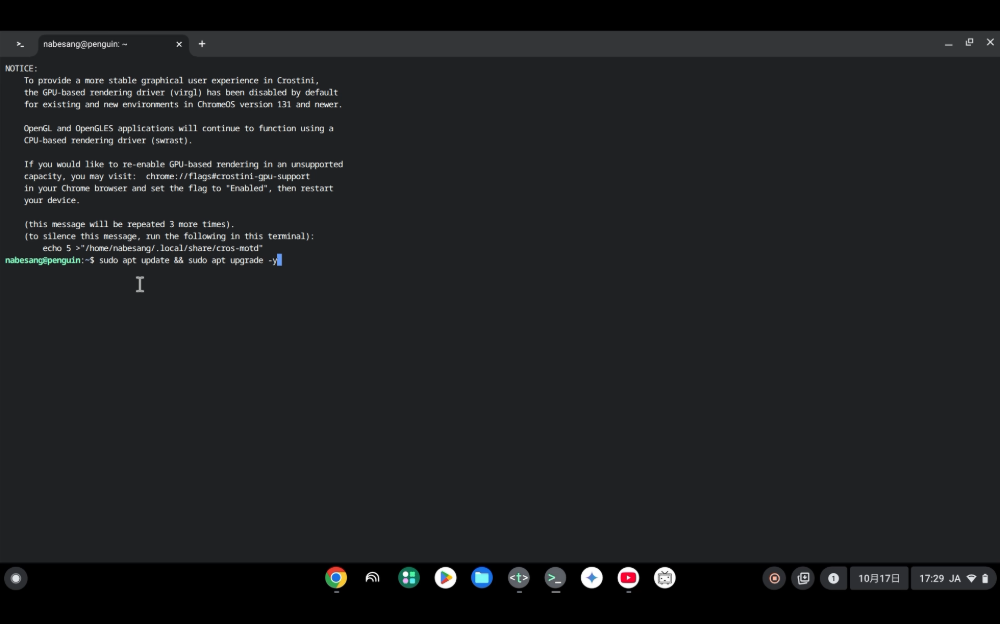The image size is (1000, 624).
Task: Open the Terminal app icon on the shelf
Action: 555,578
